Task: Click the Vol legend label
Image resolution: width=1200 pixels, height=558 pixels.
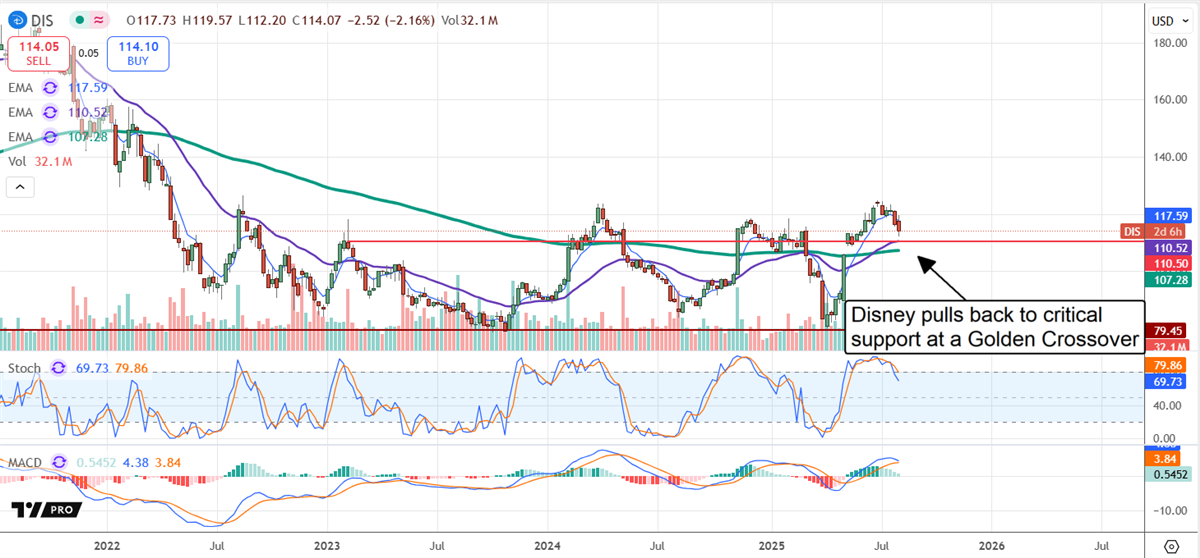Action: pyautogui.click(x=17, y=160)
